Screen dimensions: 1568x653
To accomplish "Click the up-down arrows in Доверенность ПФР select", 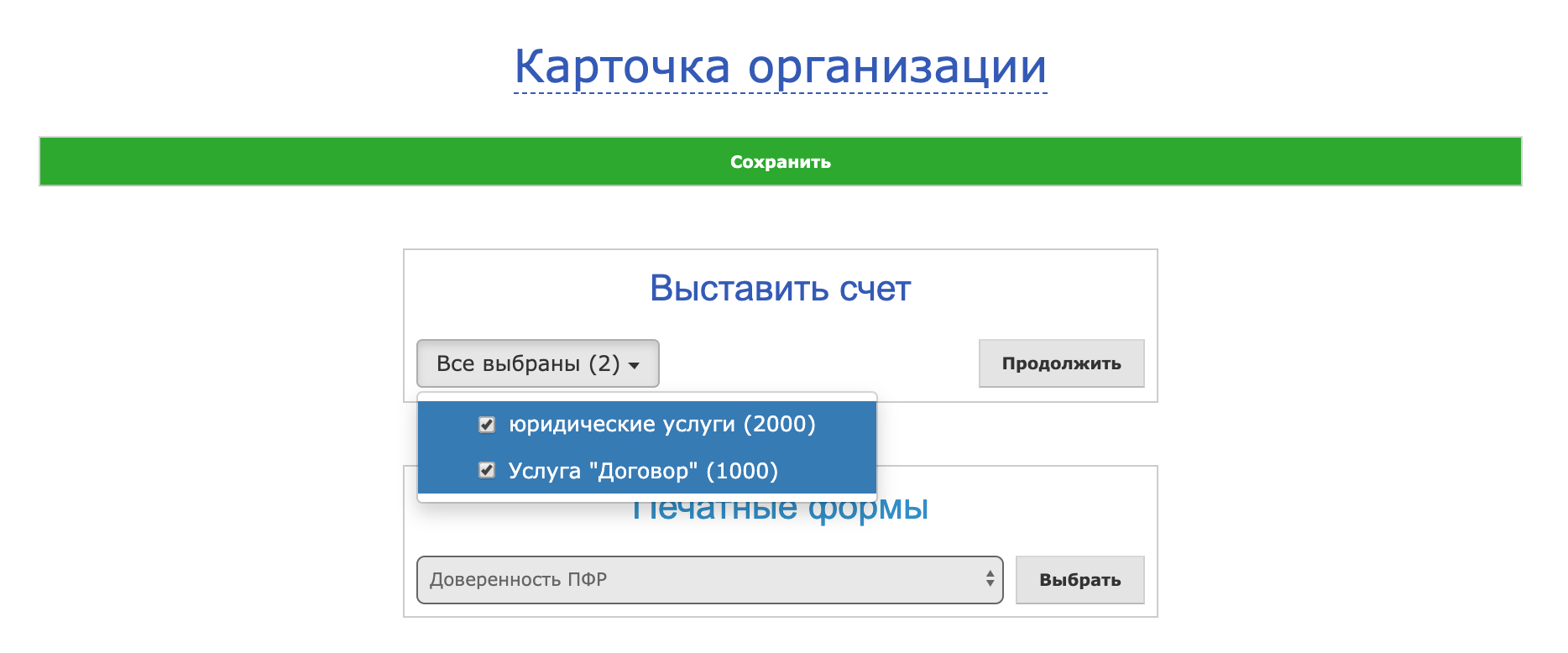I will point(990,579).
